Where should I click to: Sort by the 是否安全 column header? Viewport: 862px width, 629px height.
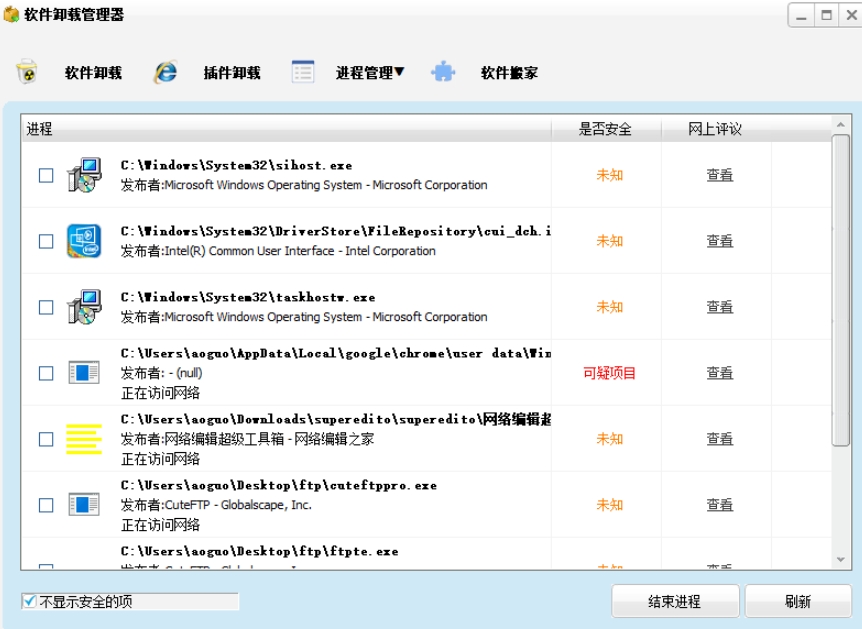pyautogui.click(x=606, y=129)
